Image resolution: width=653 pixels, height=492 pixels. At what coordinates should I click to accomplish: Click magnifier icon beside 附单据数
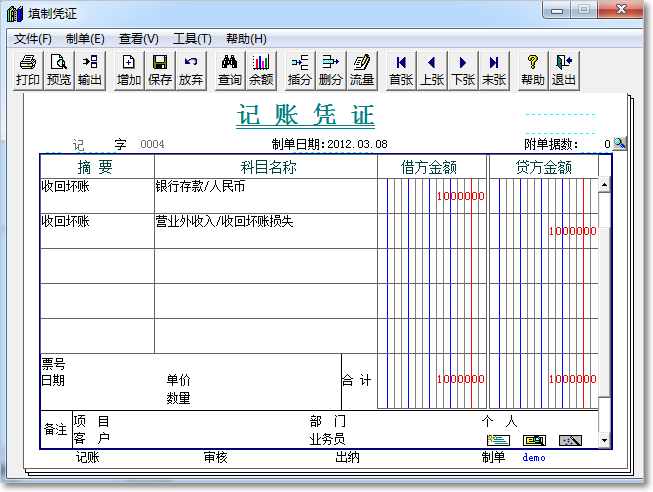pos(620,144)
